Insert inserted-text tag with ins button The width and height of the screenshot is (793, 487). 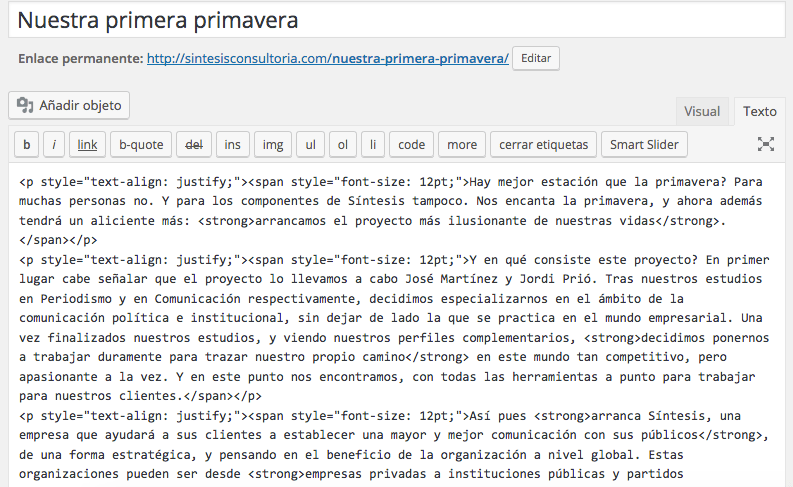(x=232, y=145)
